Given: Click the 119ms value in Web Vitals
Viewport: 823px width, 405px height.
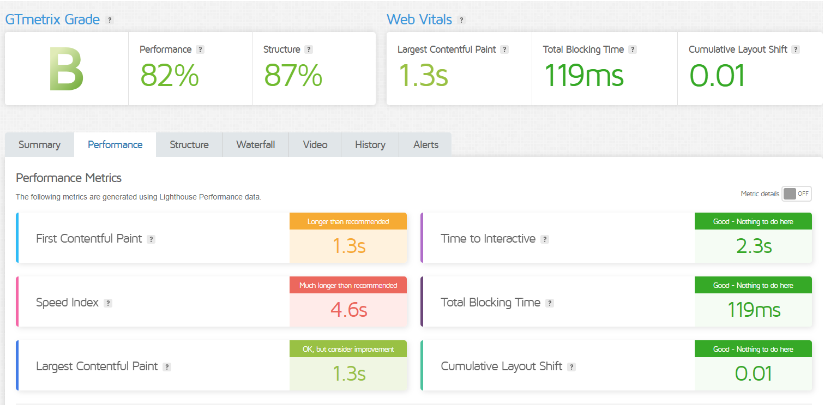Looking at the screenshot, I should 584,75.
